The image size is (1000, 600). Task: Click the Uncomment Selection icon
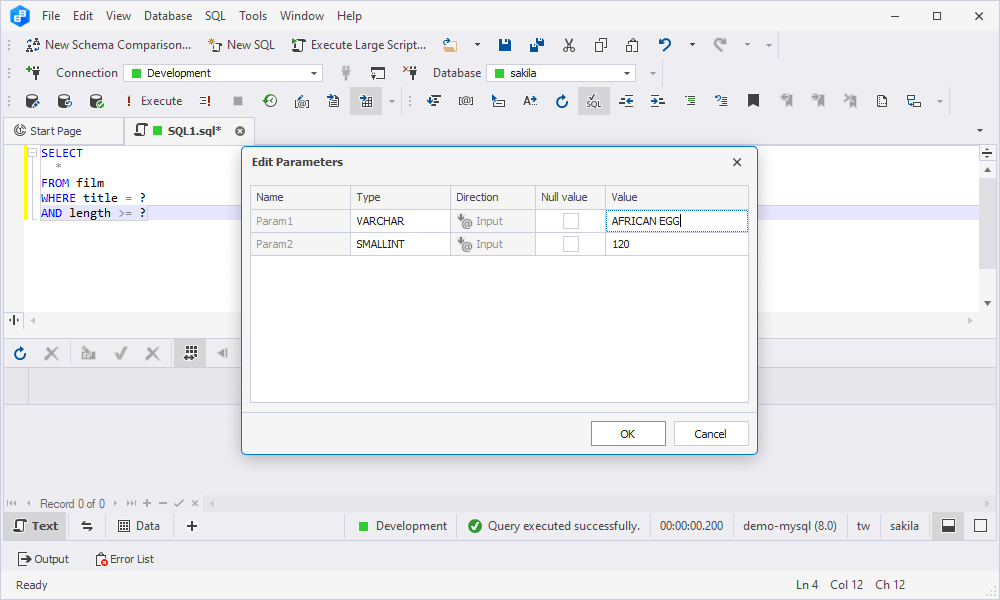point(721,101)
